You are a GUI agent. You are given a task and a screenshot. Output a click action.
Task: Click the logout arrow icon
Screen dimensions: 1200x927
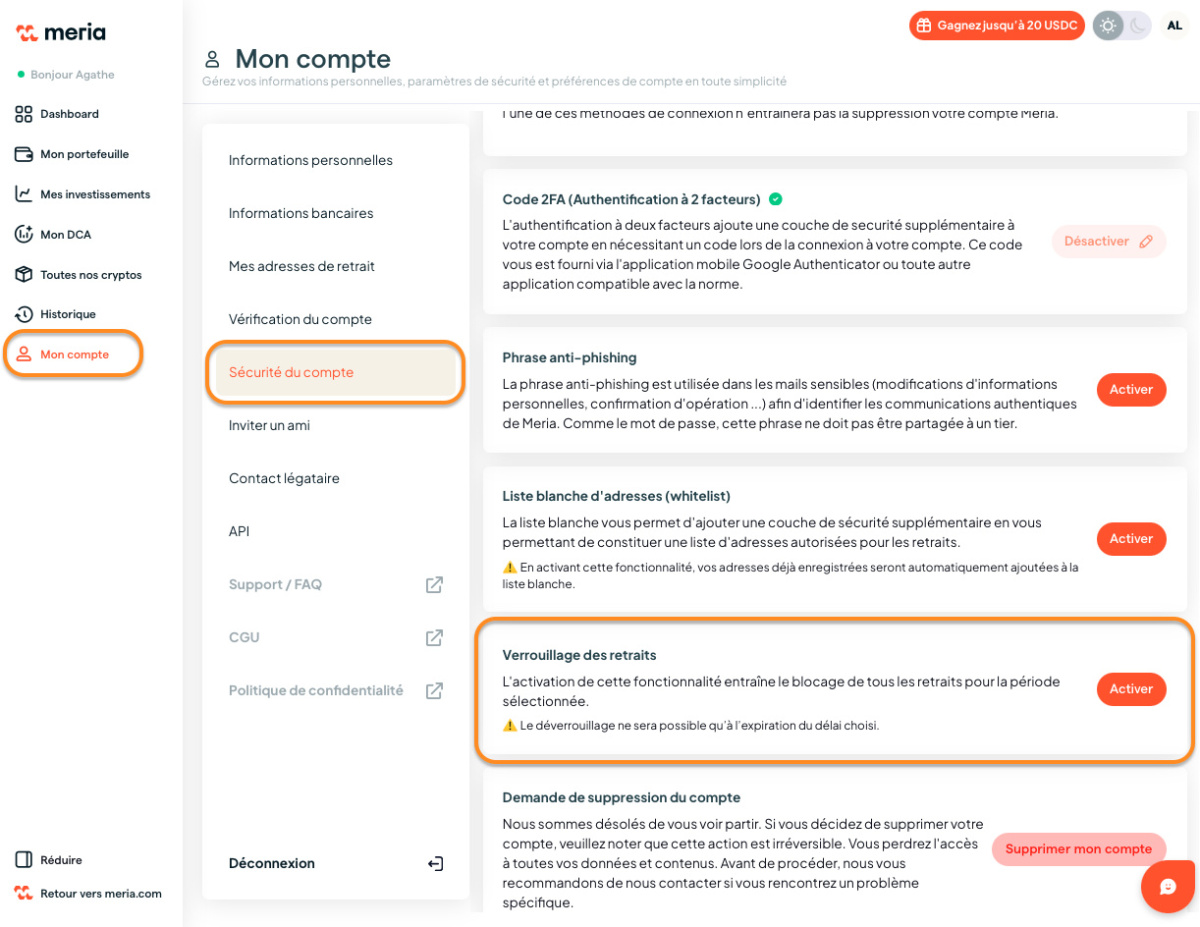coord(435,863)
